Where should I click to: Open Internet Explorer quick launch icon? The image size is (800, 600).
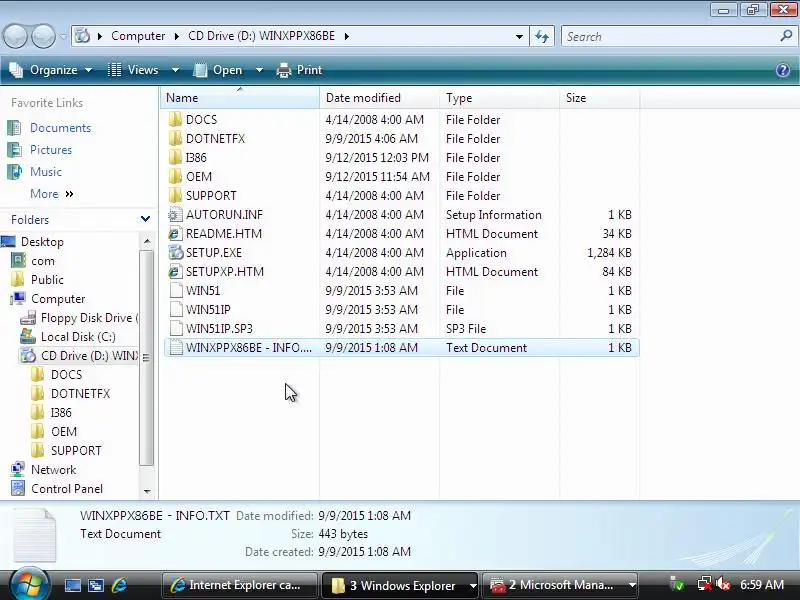point(119,585)
